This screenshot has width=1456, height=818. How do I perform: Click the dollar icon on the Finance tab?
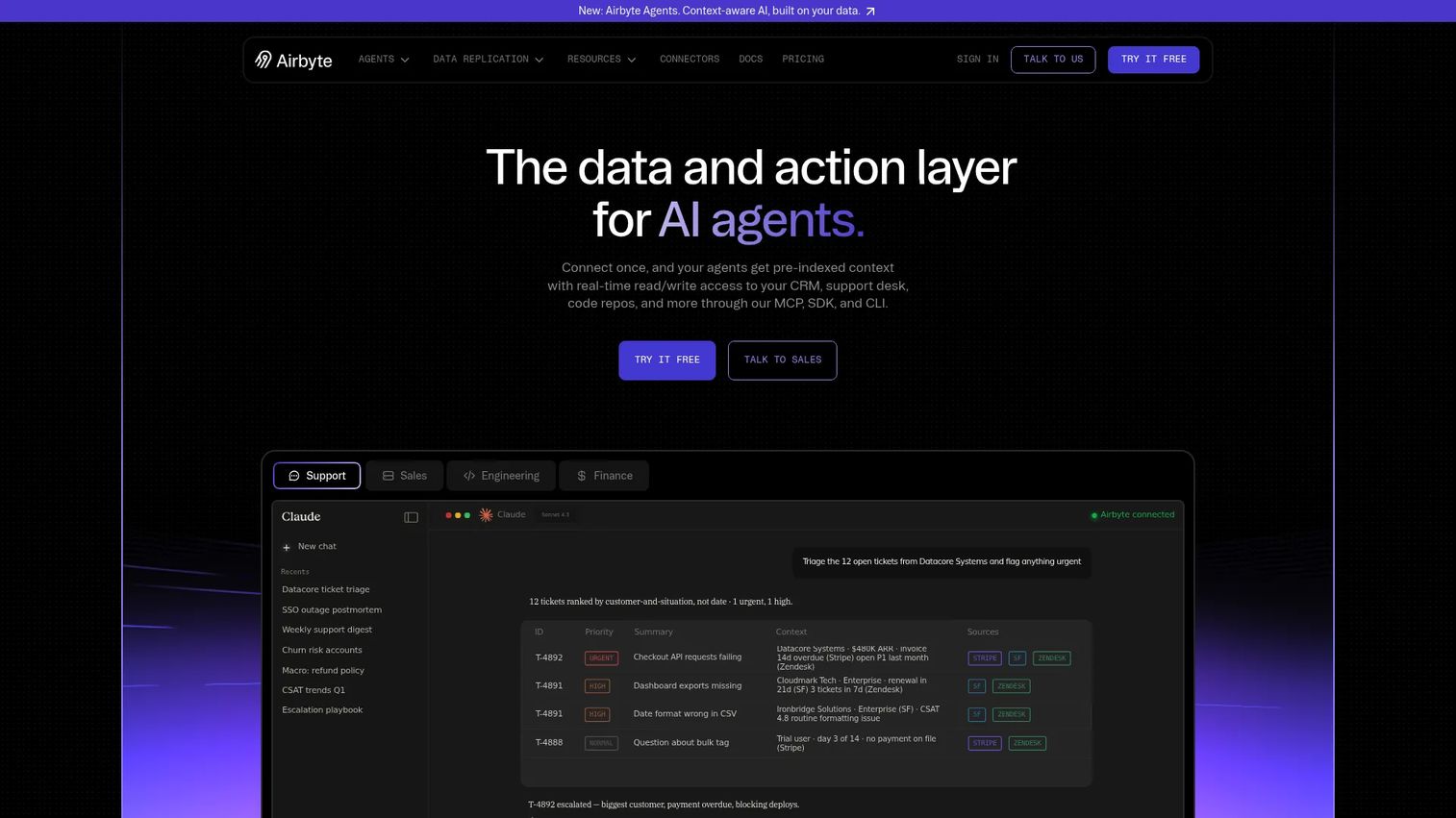pos(582,476)
